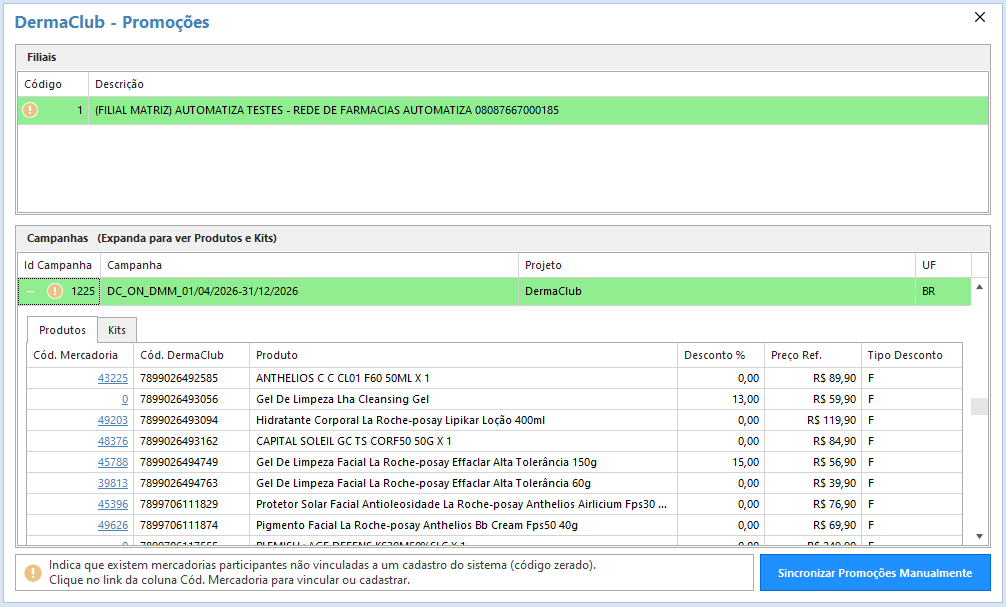Open mercadoria link 43225
The width and height of the screenshot is (1006, 607).
pyautogui.click(x=113, y=379)
